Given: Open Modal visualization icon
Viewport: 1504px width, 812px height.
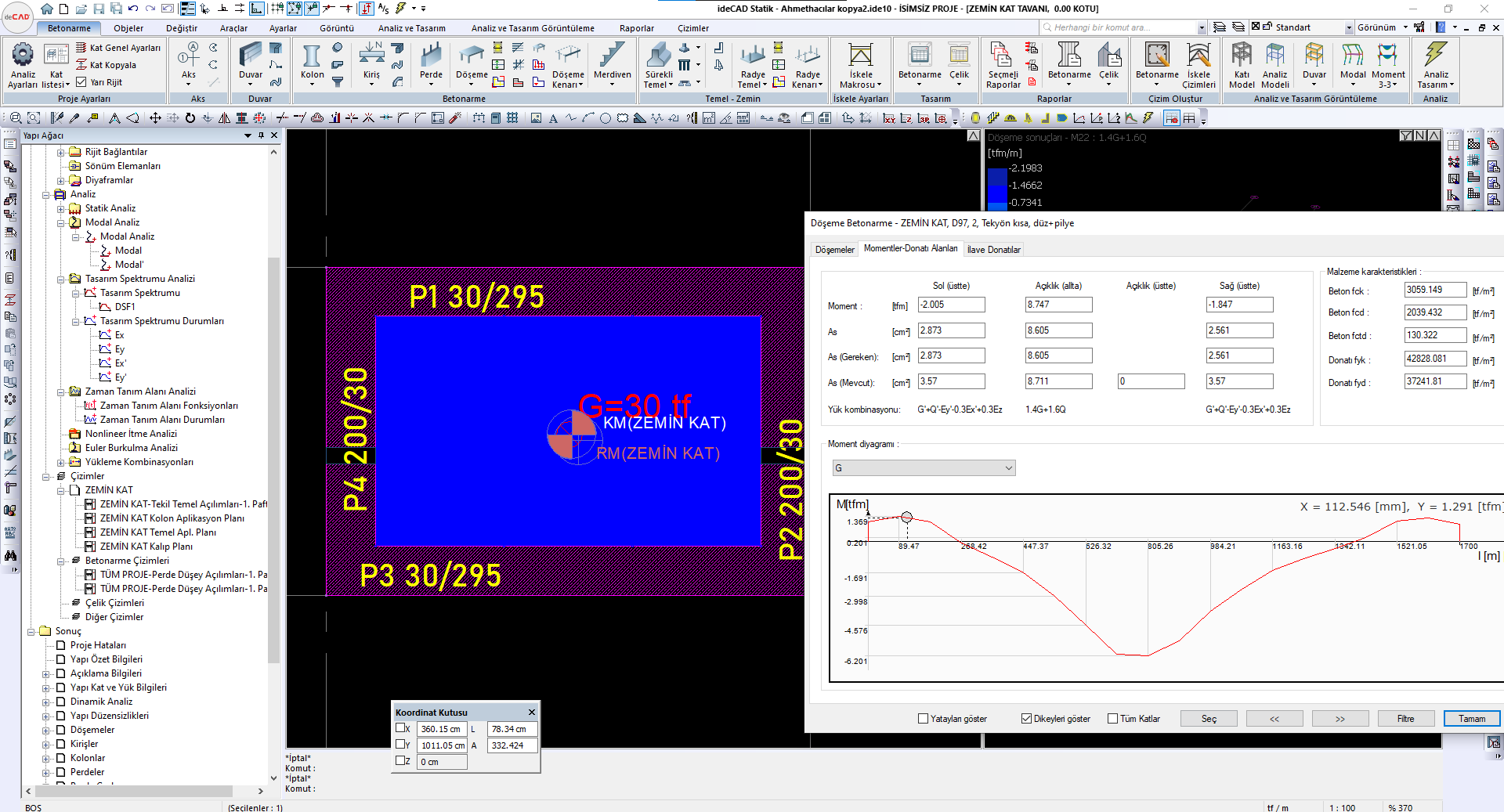Looking at the screenshot, I should (1353, 63).
